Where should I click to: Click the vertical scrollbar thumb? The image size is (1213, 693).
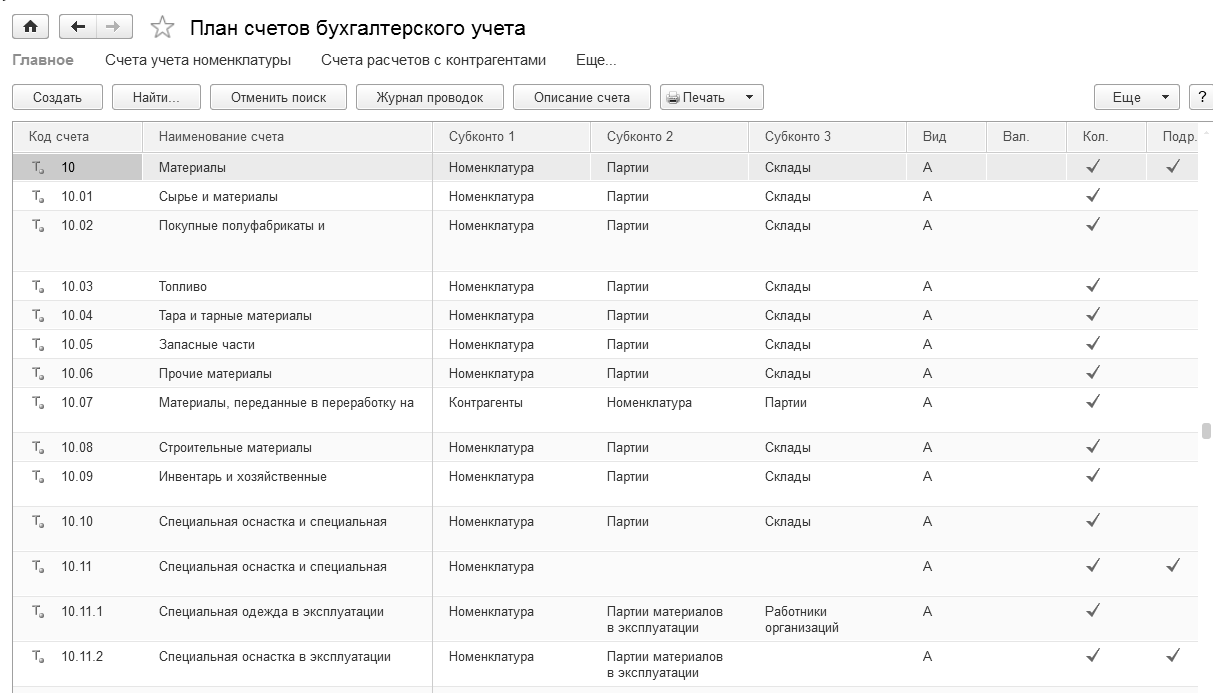(x=1206, y=431)
